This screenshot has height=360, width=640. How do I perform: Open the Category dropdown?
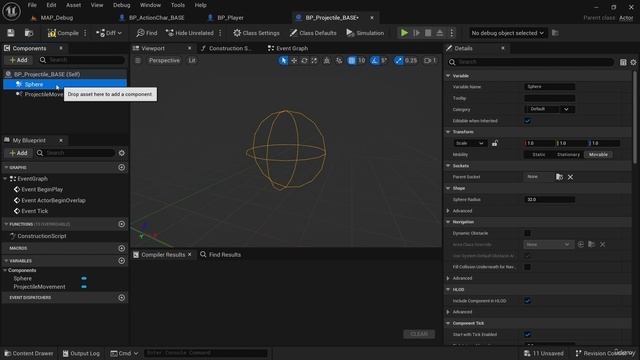(x=549, y=109)
